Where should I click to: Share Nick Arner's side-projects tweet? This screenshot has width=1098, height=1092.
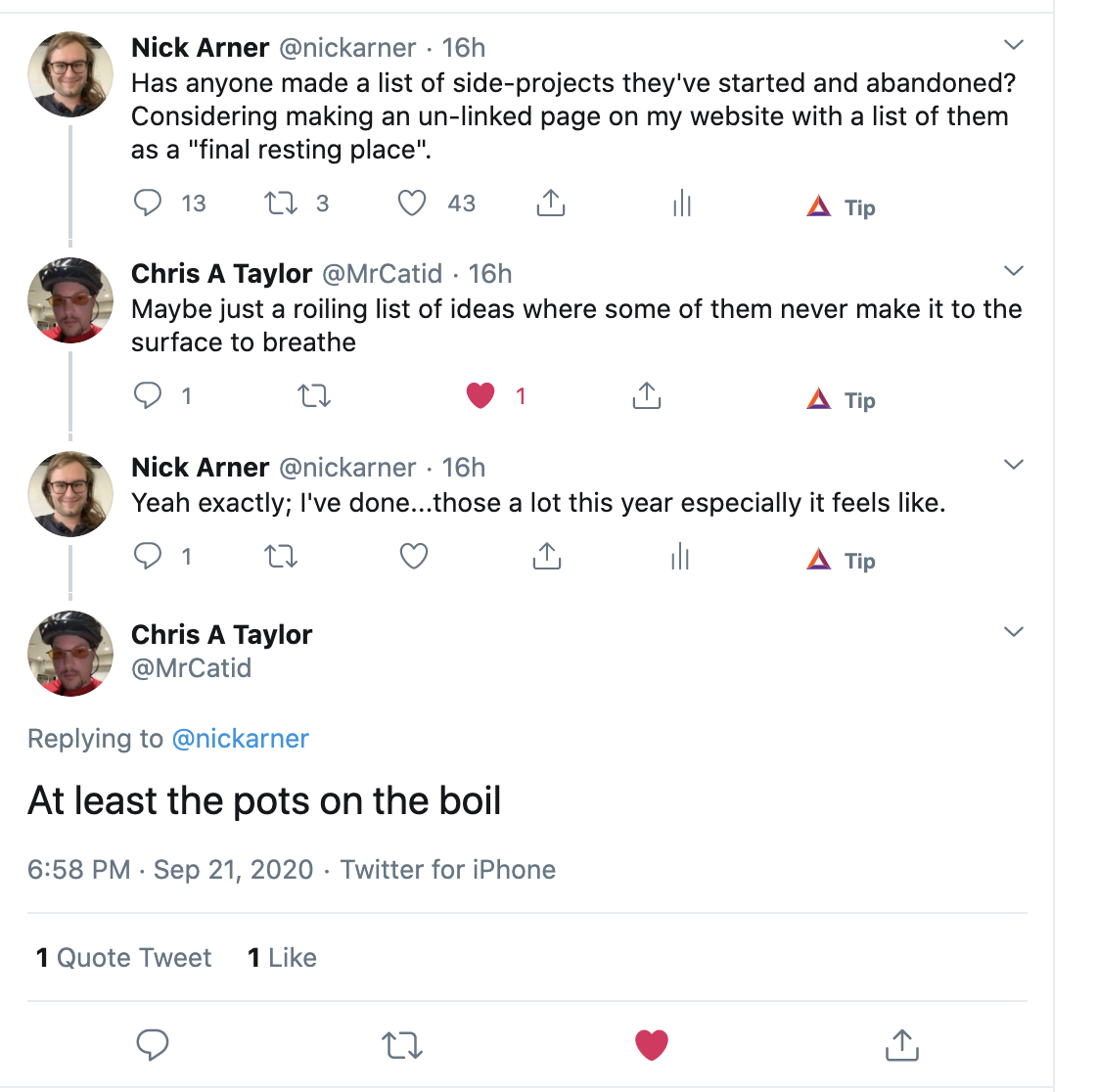550,203
